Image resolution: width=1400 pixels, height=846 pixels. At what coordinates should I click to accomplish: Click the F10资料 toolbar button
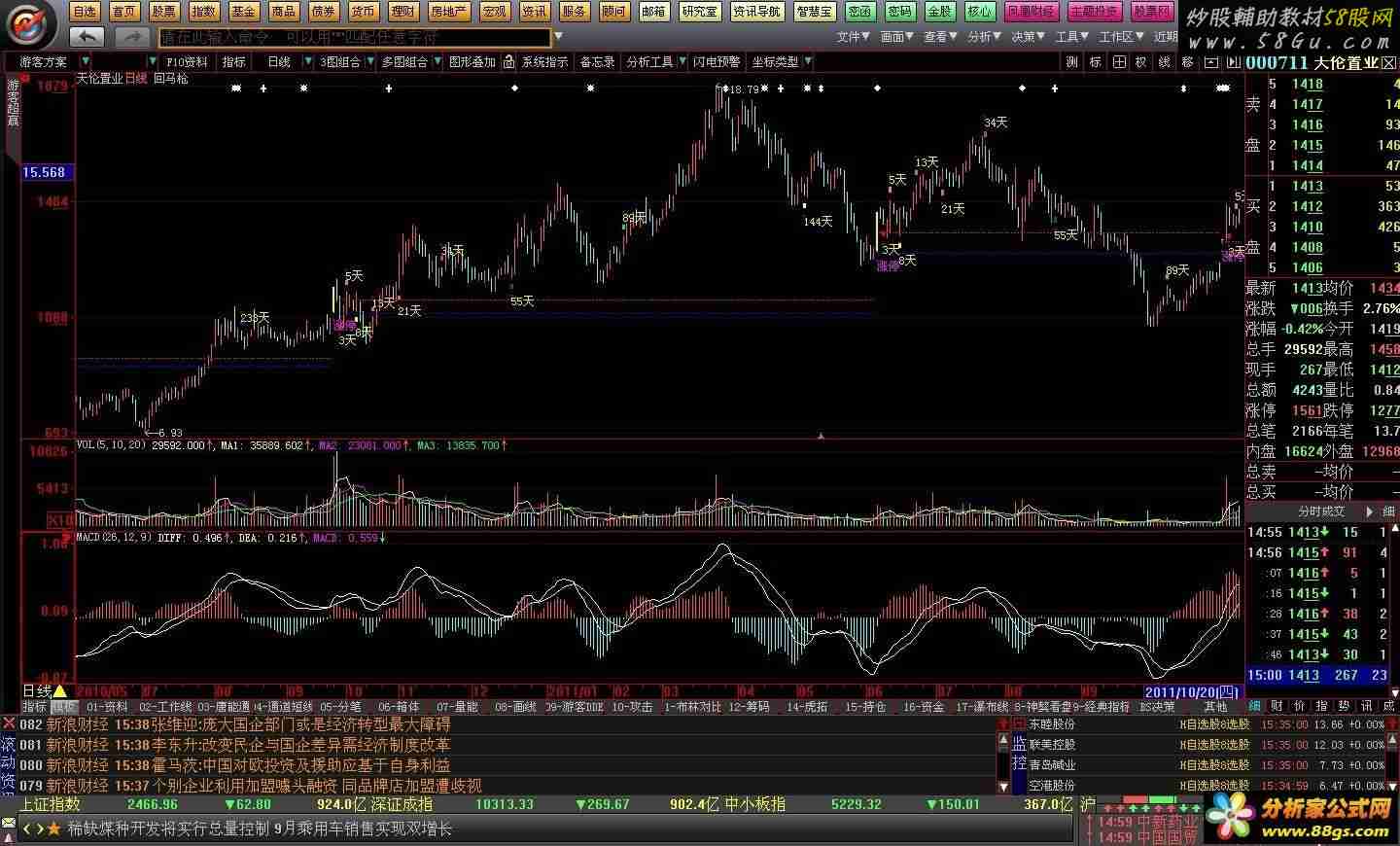[x=186, y=61]
